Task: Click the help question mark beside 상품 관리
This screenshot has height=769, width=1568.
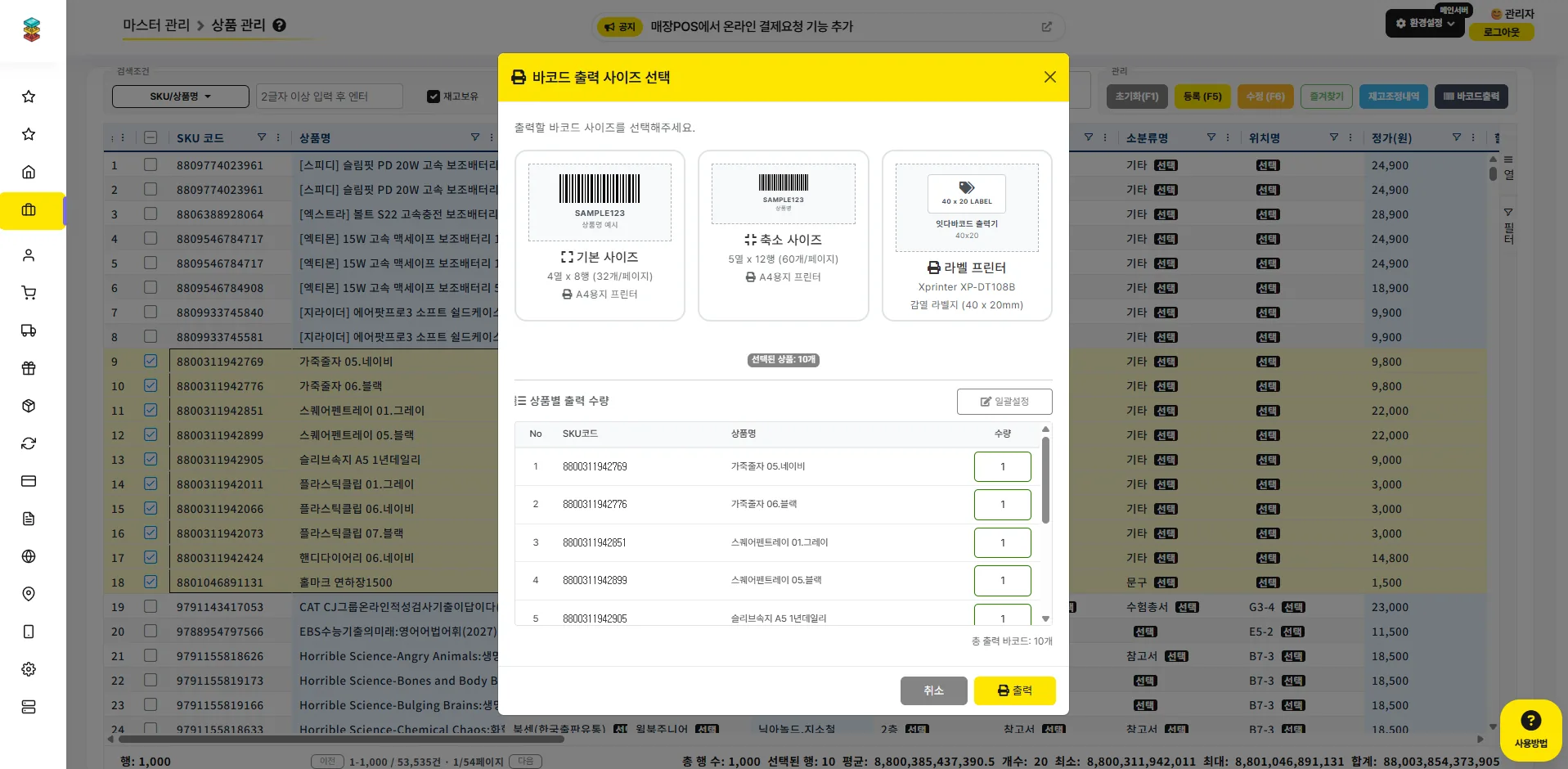Action: [x=280, y=25]
